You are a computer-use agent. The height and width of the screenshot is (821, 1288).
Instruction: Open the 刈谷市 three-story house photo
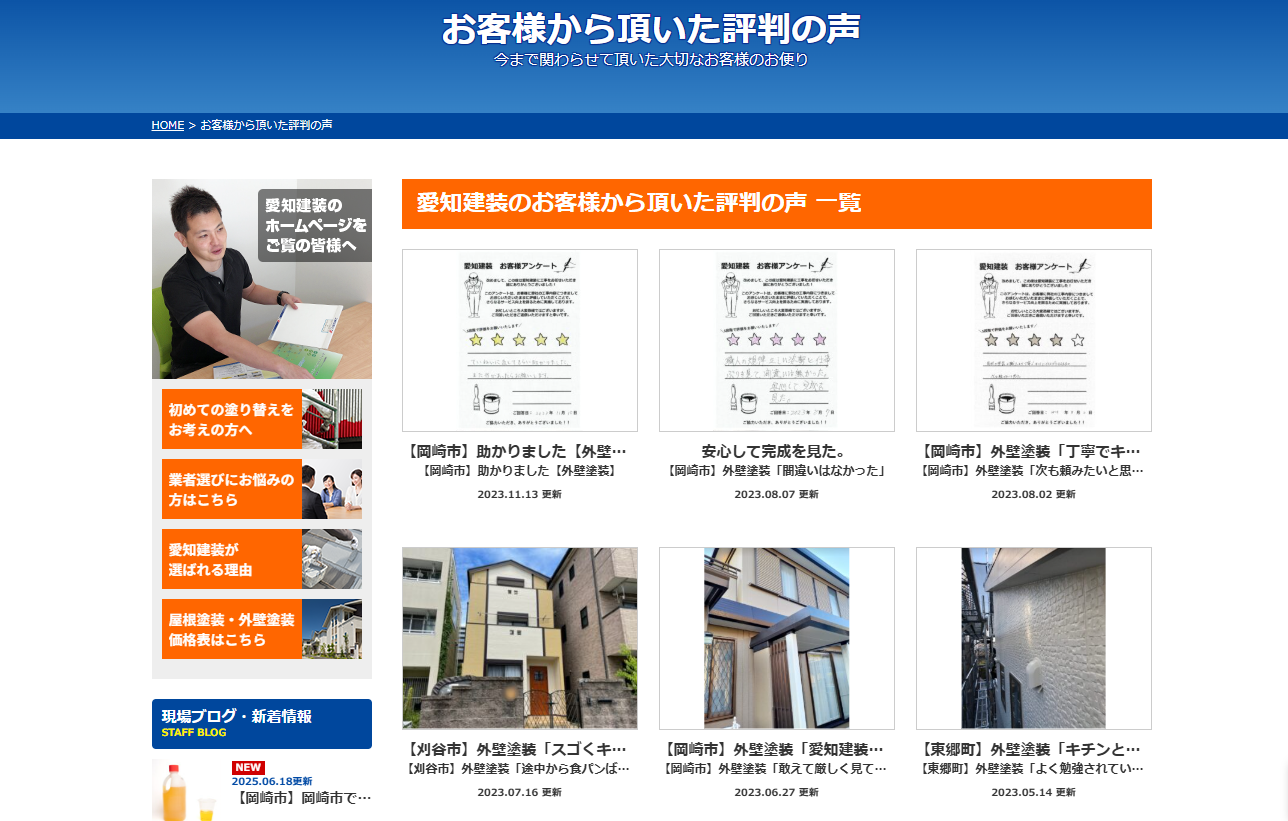click(520, 638)
